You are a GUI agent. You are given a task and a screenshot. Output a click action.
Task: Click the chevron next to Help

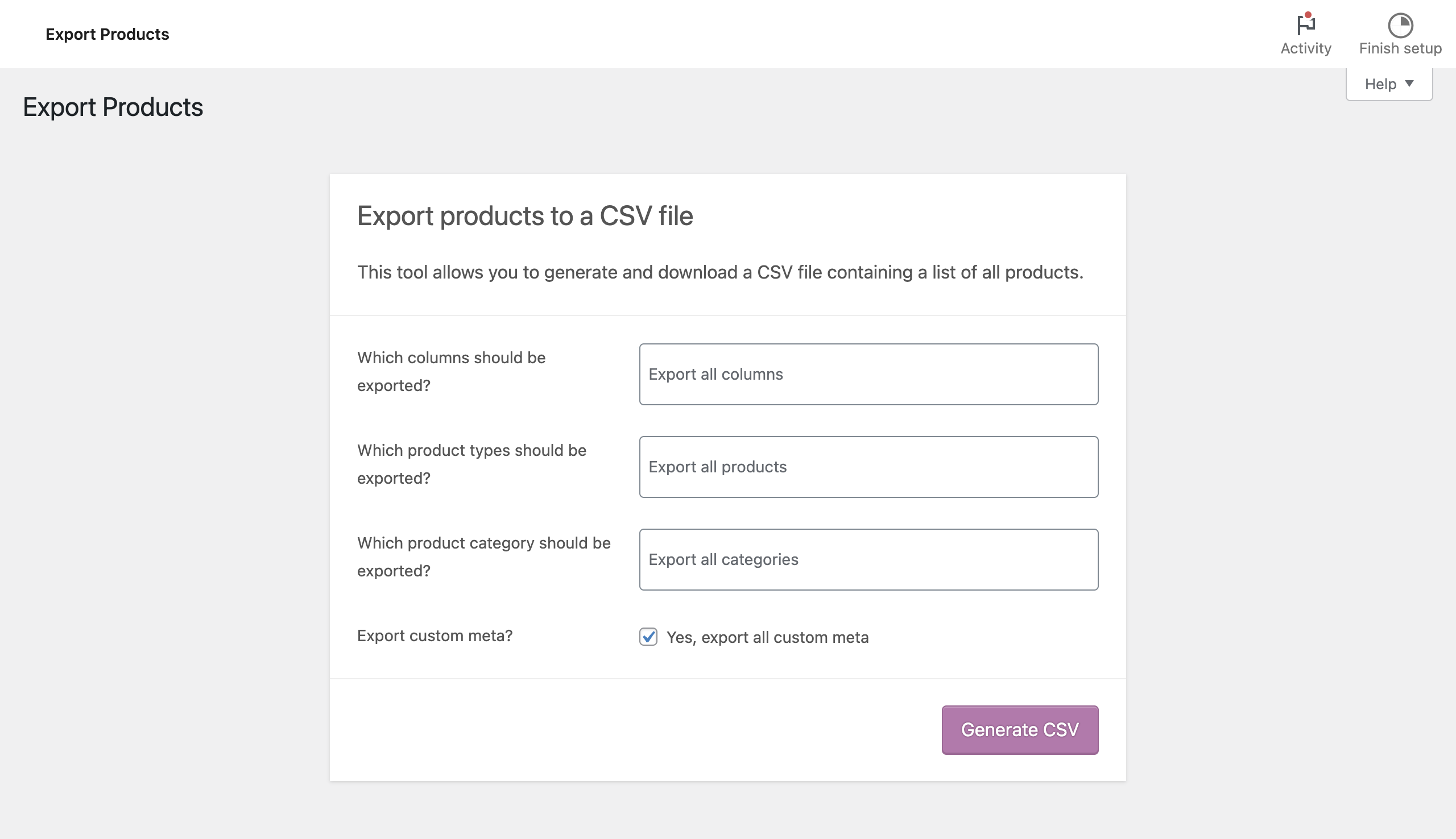pyautogui.click(x=1410, y=84)
